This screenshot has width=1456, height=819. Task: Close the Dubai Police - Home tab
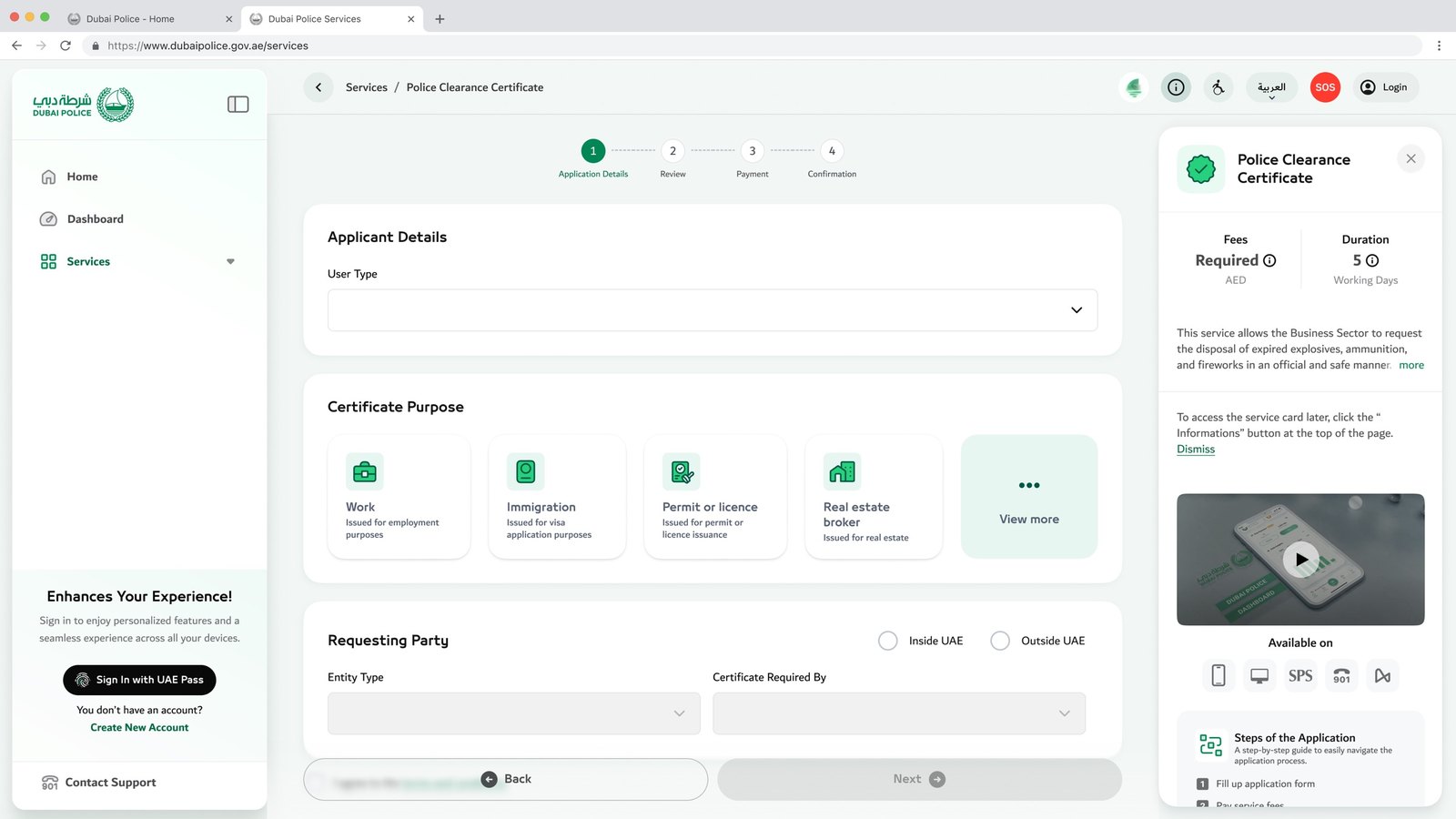click(x=228, y=18)
